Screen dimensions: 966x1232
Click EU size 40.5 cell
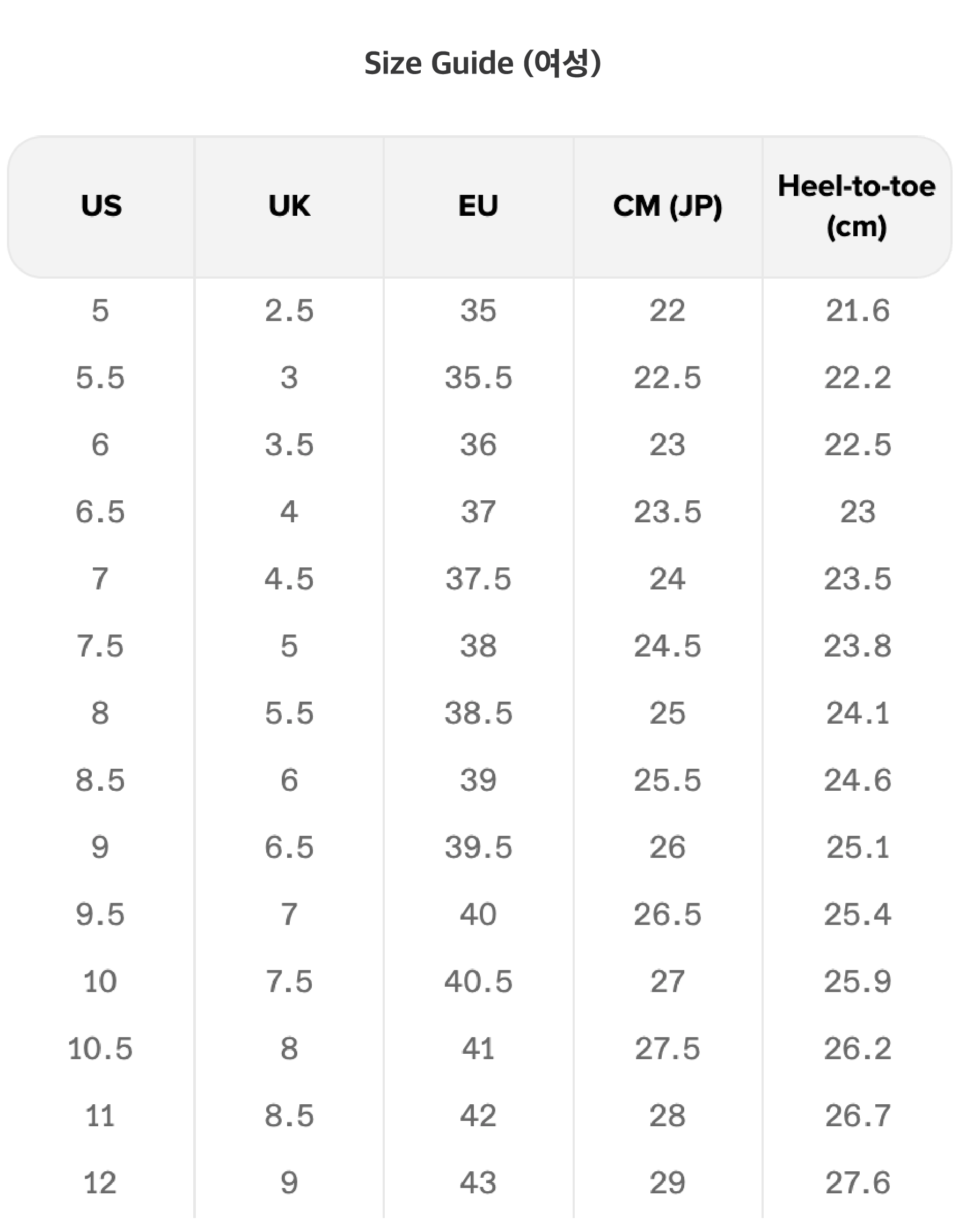click(x=479, y=981)
